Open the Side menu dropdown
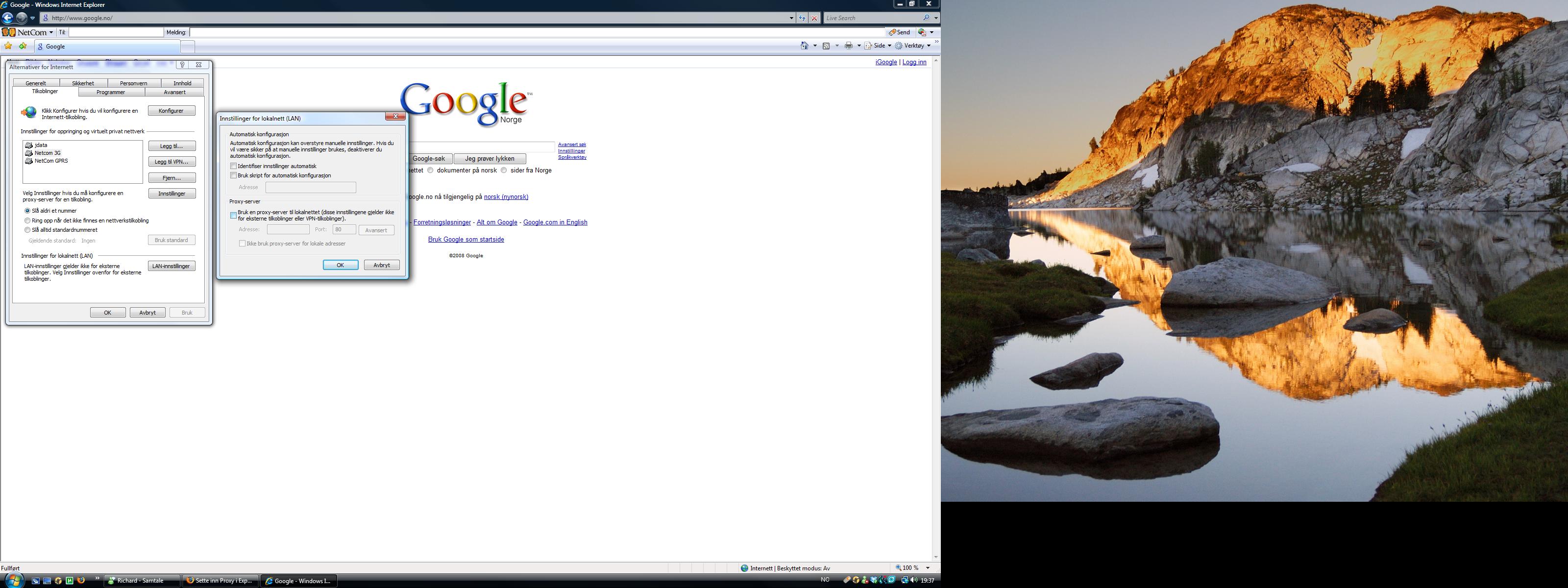Screen dimensions: 1568x588 tap(879, 46)
